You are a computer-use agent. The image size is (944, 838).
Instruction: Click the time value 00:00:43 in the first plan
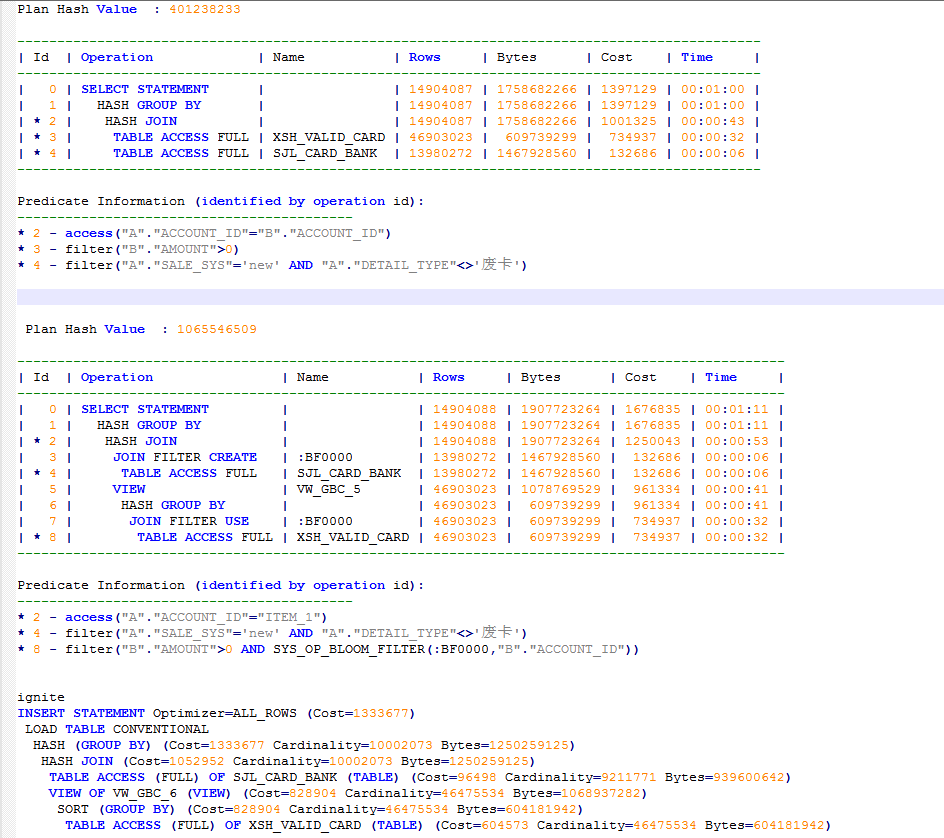(713, 121)
